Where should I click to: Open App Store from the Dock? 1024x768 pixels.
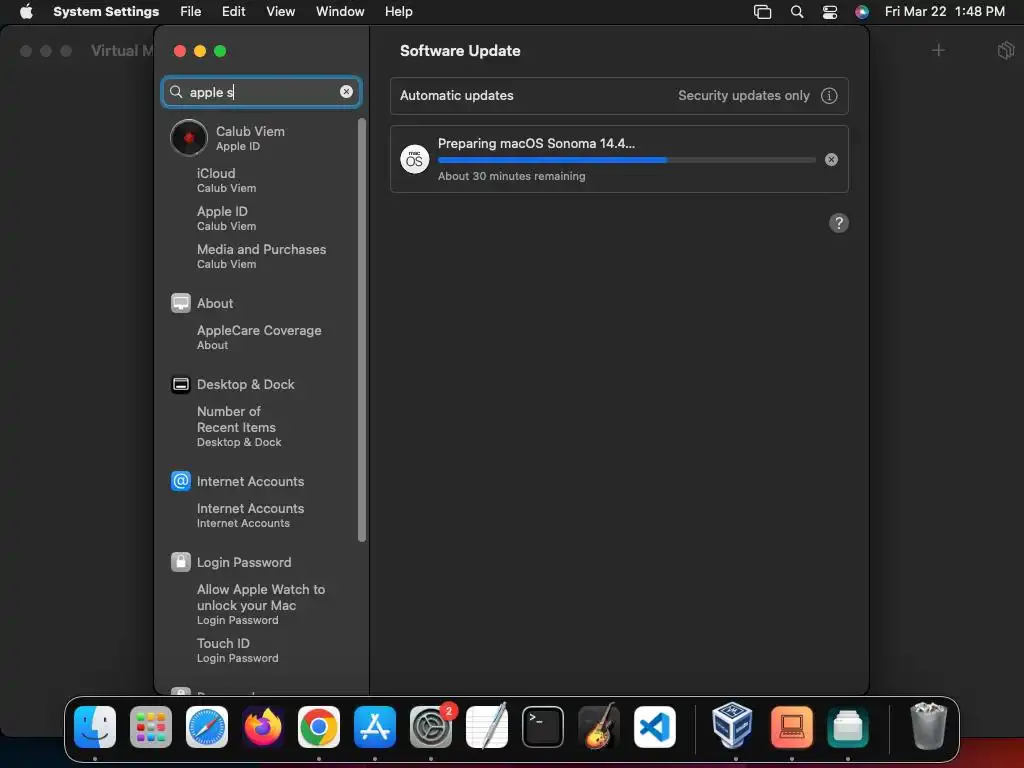375,727
